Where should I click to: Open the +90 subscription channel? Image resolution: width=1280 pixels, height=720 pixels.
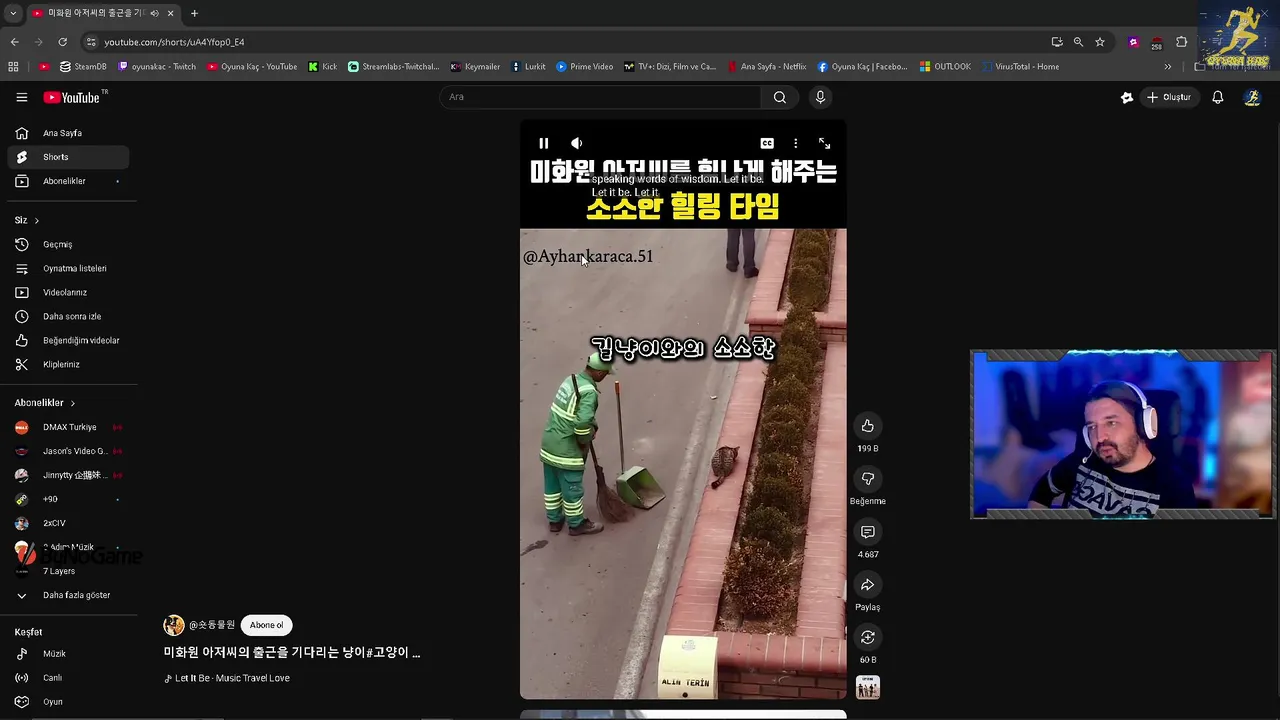click(68, 499)
